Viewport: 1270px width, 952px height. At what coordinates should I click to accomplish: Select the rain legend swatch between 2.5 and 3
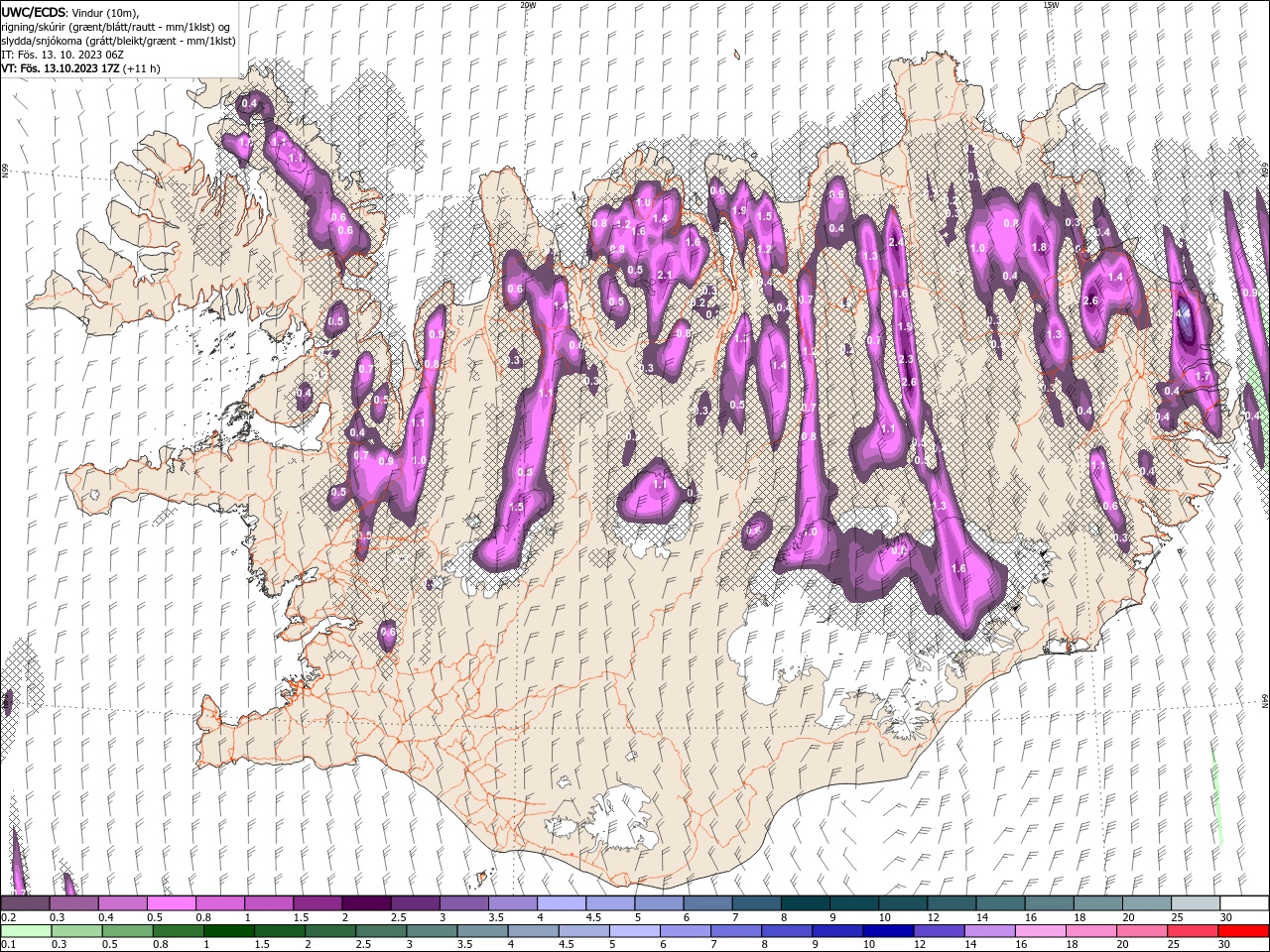pos(380,931)
